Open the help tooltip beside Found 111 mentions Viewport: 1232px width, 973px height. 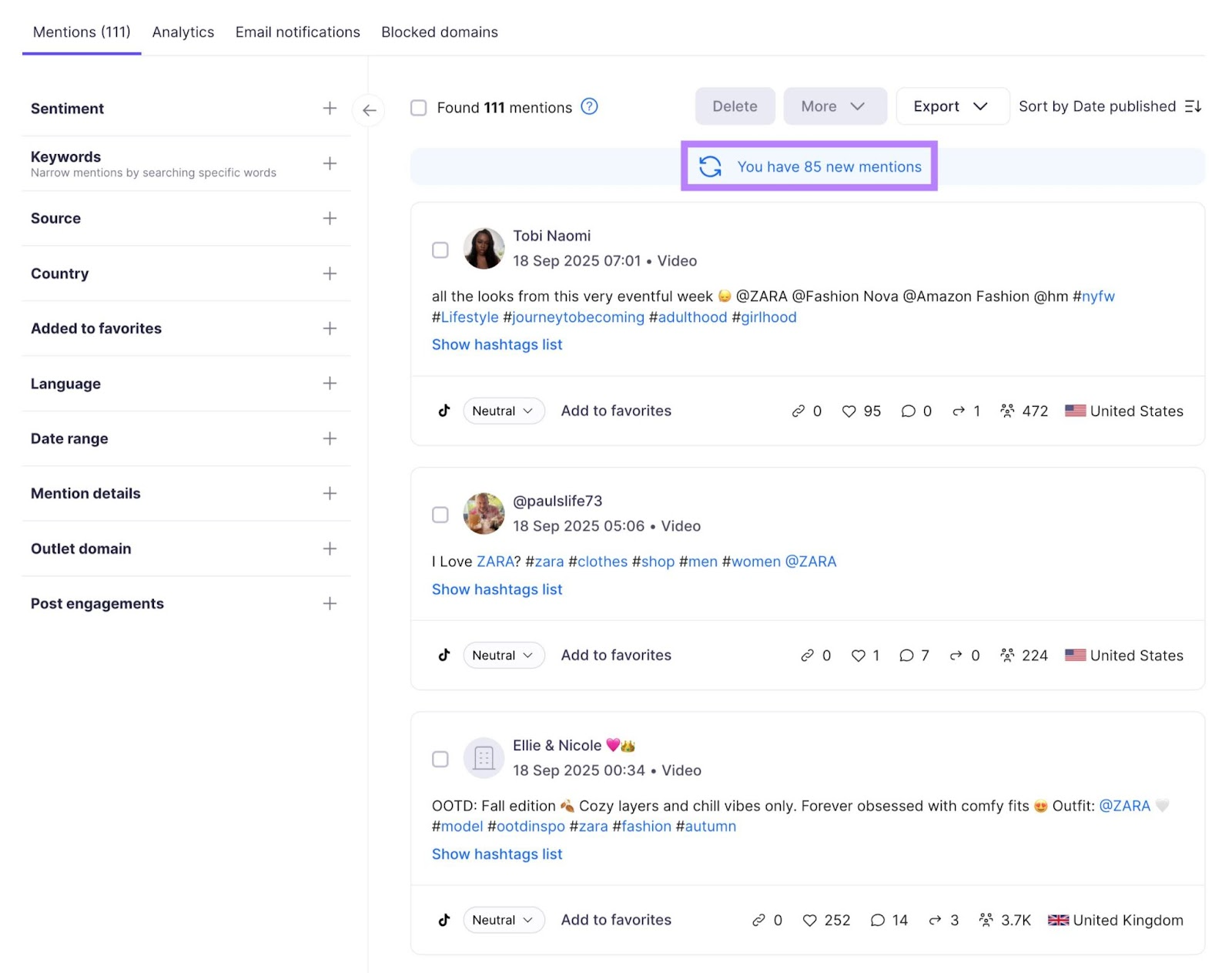[588, 107]
